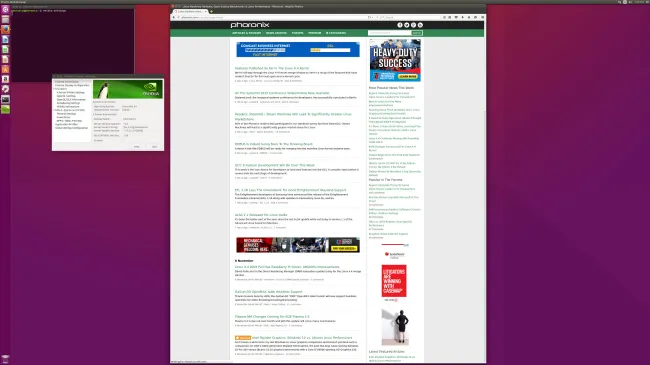The width and height of the screenshot is (650, 365).
Task: Launch LibreOffice Calc from the launcher
Action: [5, 49]
